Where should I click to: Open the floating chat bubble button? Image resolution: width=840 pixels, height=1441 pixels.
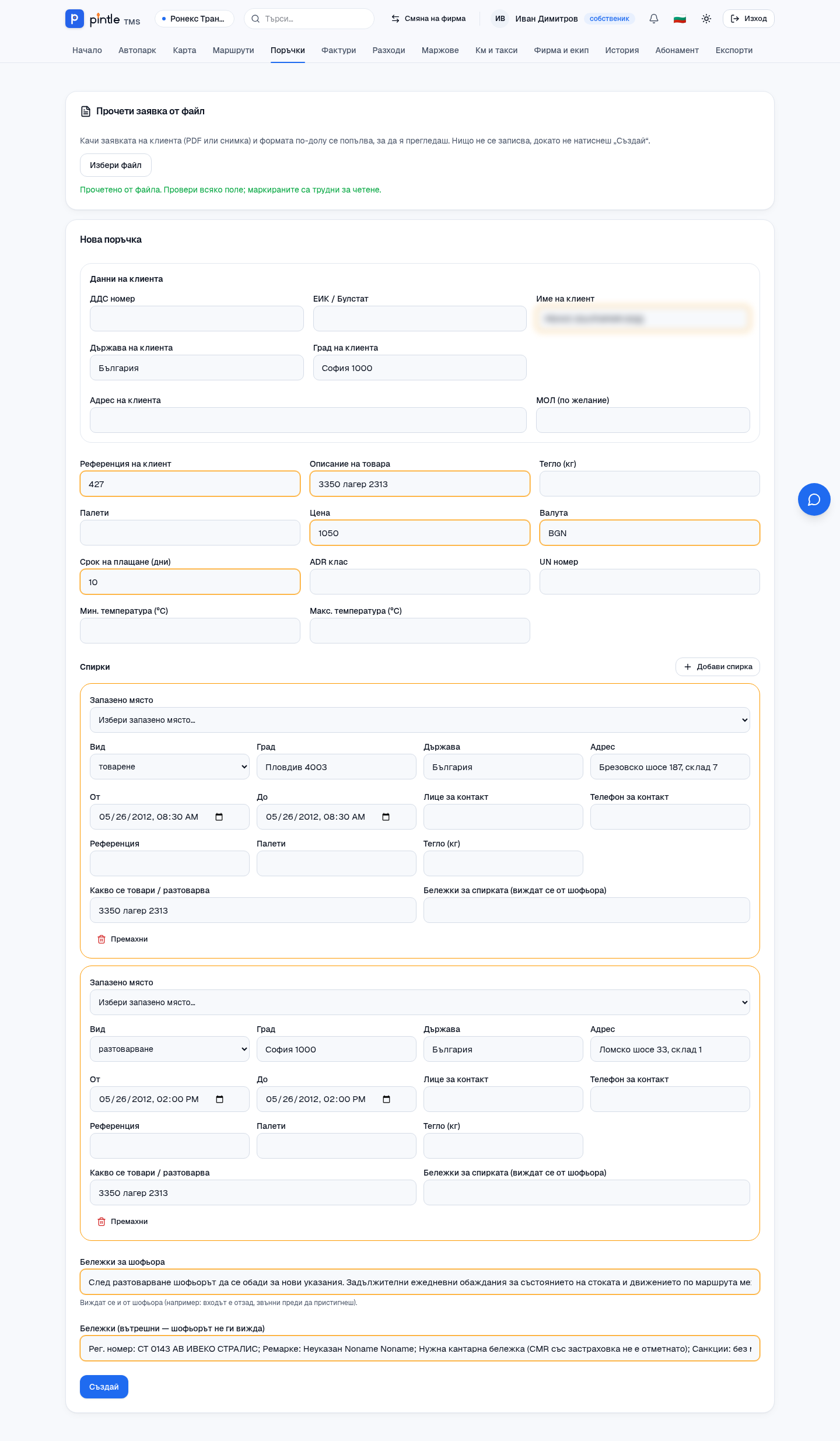click(814, 499)
